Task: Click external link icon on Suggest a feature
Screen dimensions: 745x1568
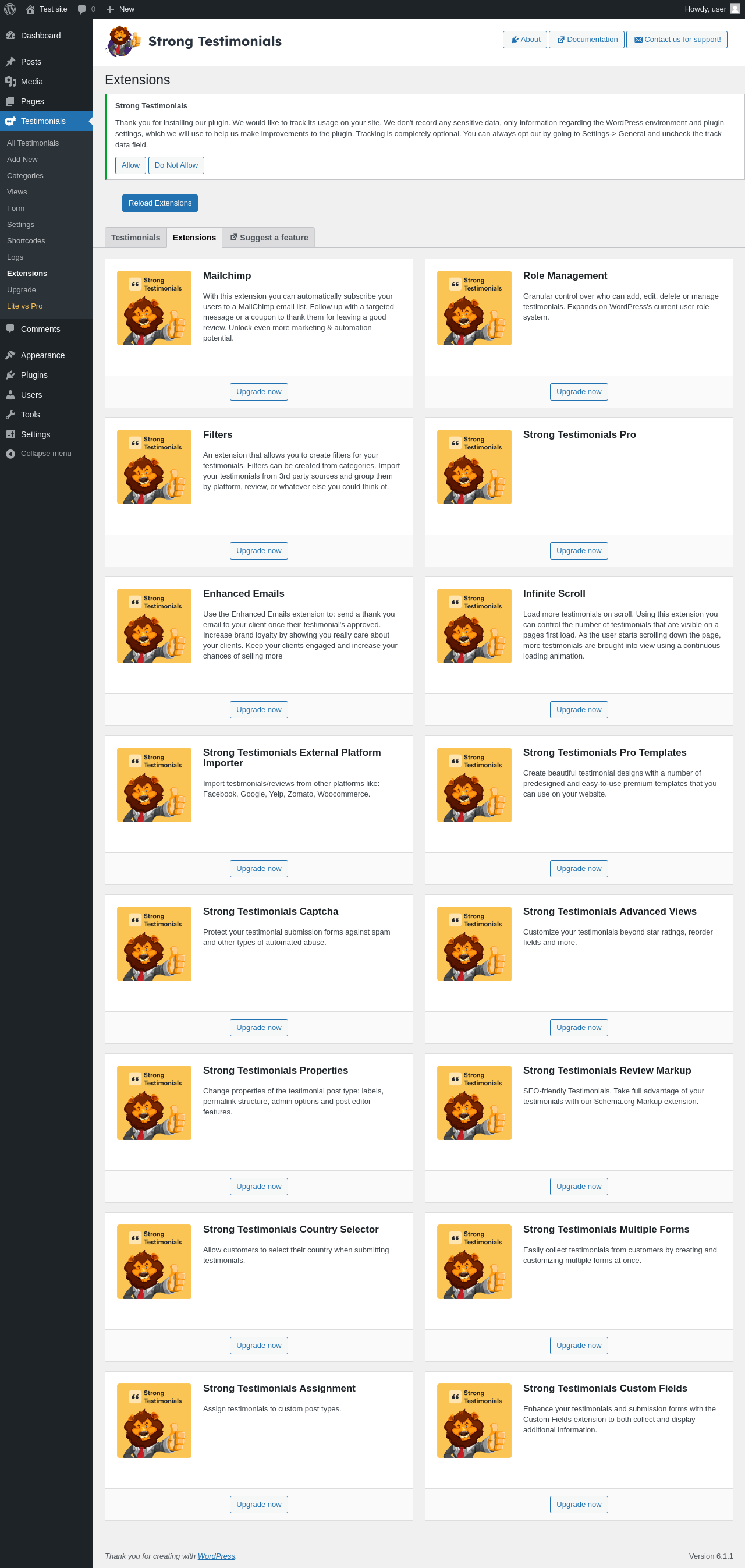Action: click(x=234, y=237)
